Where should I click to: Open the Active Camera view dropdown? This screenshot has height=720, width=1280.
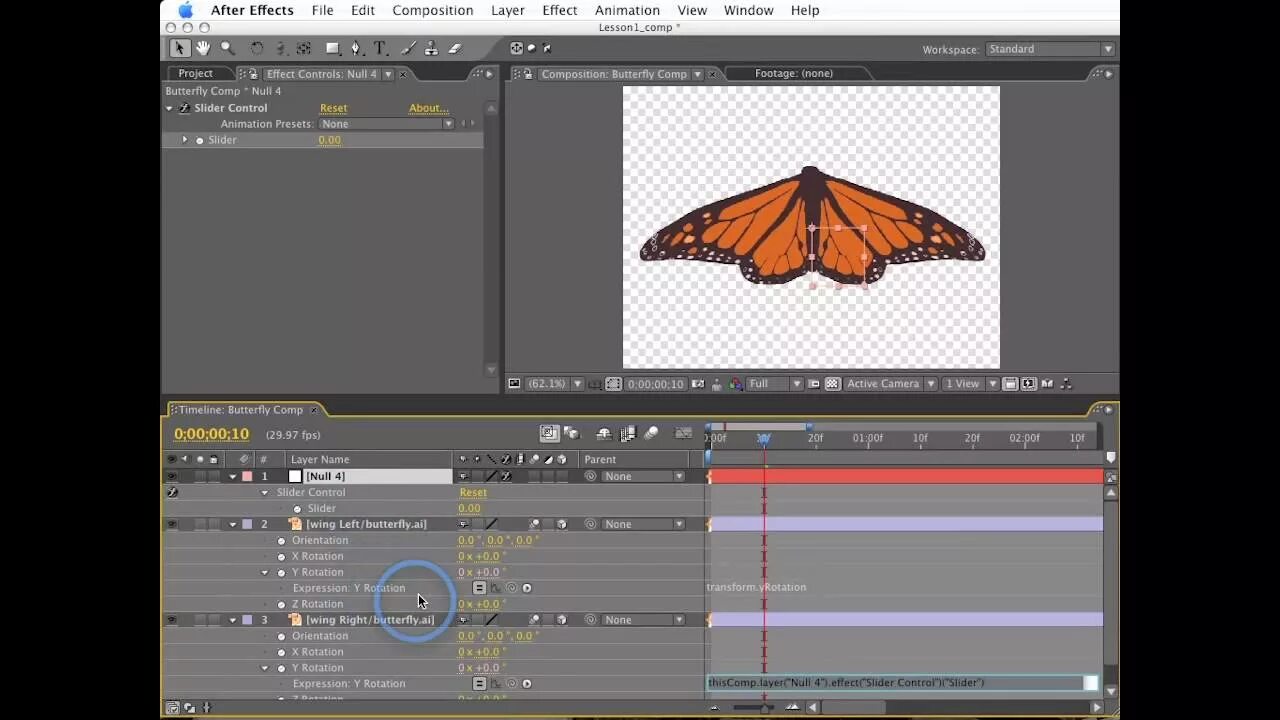890,384
